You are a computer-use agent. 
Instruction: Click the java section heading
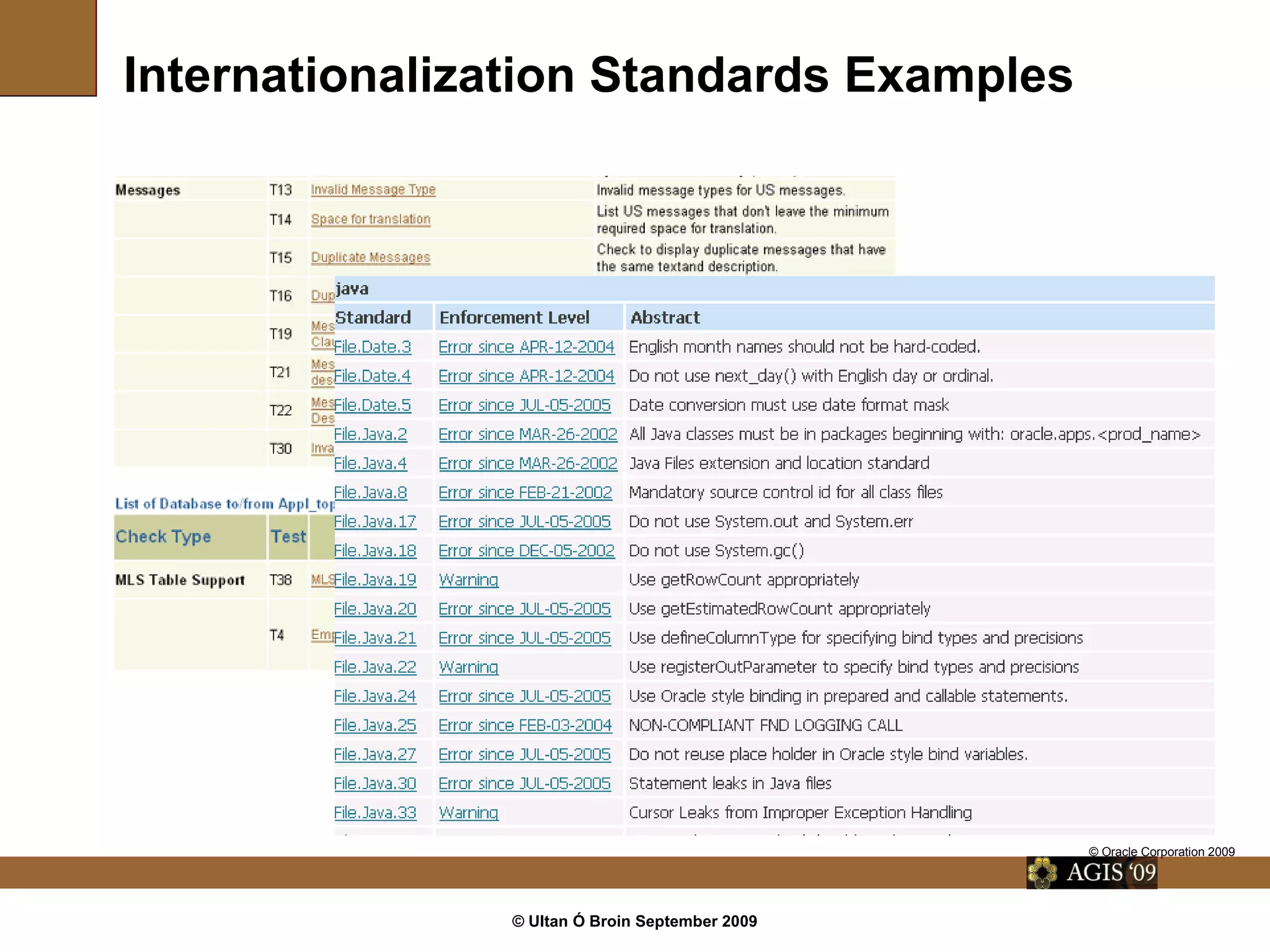pos(352,289)
